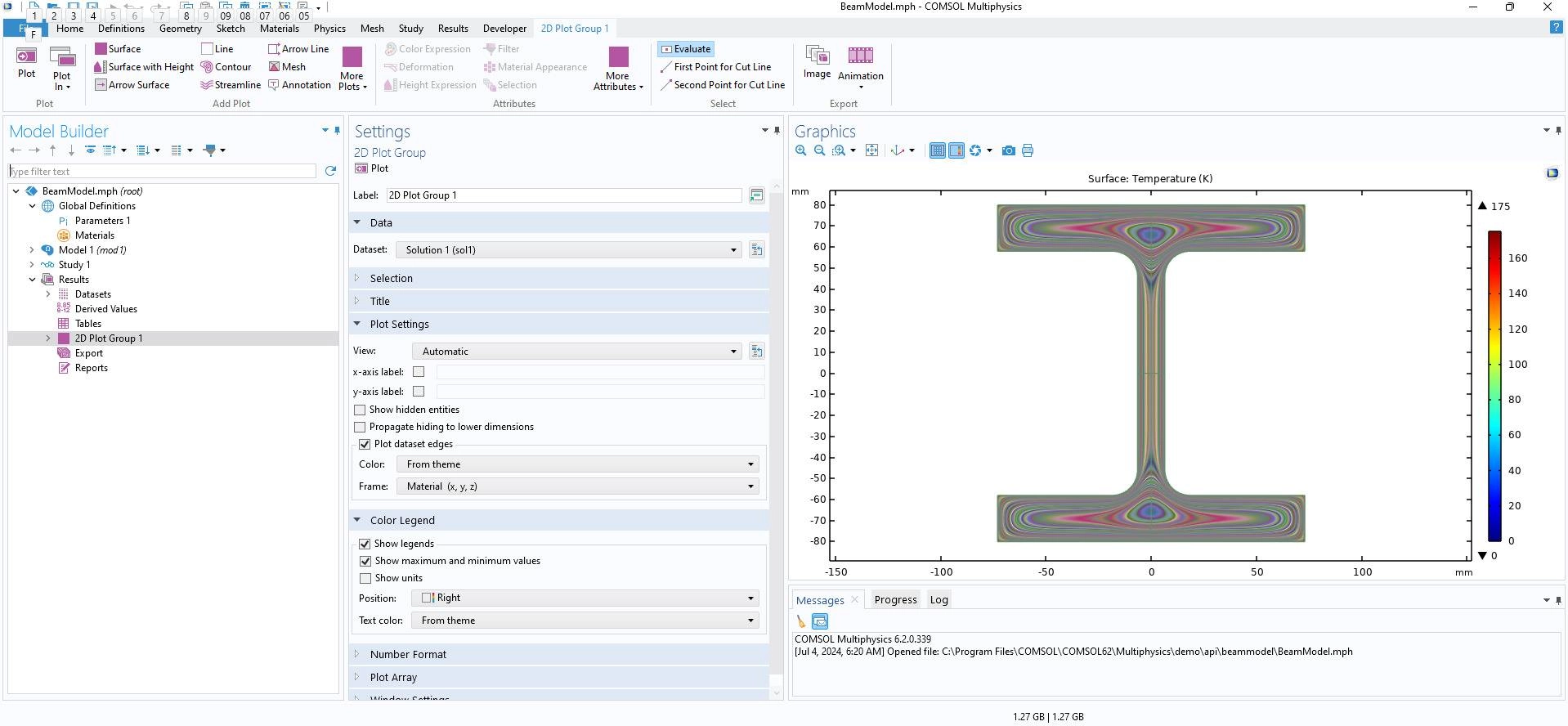
Task: Zoom in on the Graphics window
Action: coord(800,150)
